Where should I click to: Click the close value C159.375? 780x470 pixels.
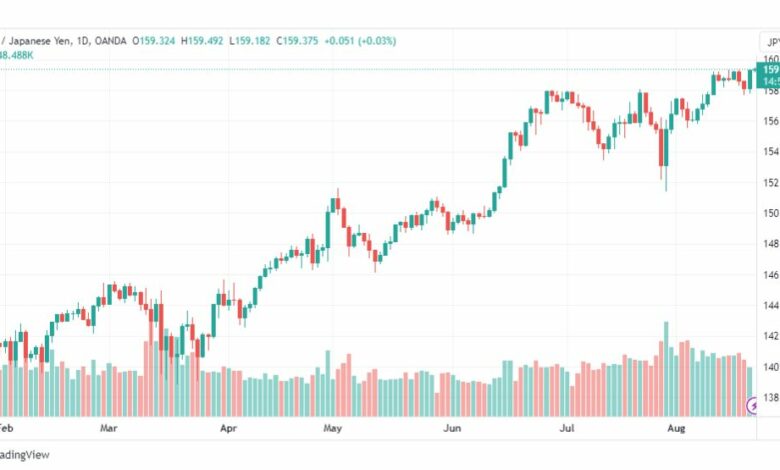pos(297,41)
